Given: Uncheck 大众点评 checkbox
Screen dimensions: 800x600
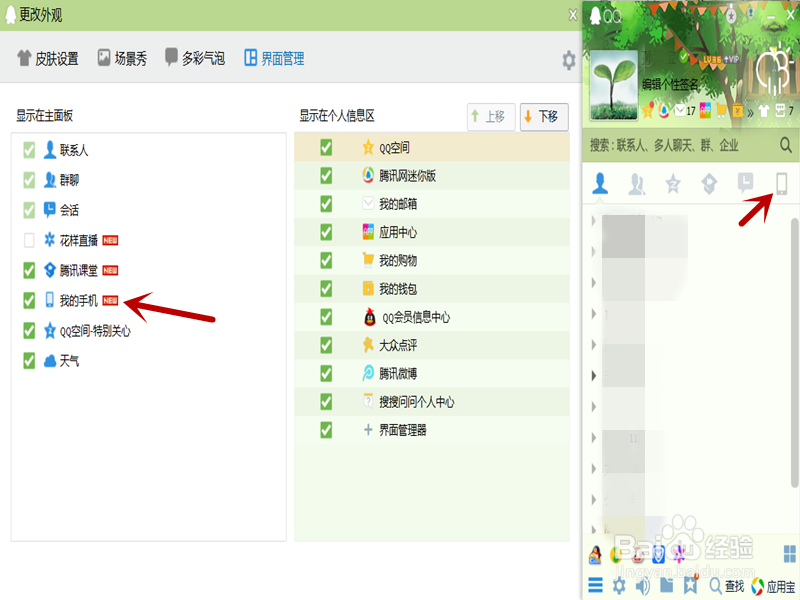Looking at the screenshot, I should tap(326, 345).
